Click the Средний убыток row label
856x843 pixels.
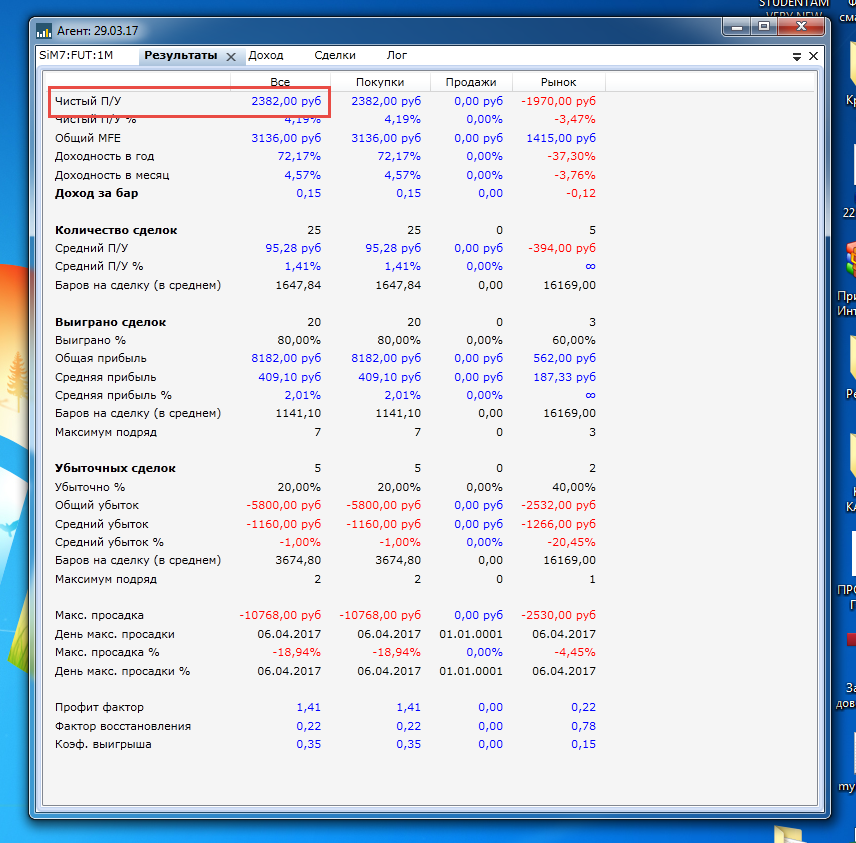pos(102,524)
